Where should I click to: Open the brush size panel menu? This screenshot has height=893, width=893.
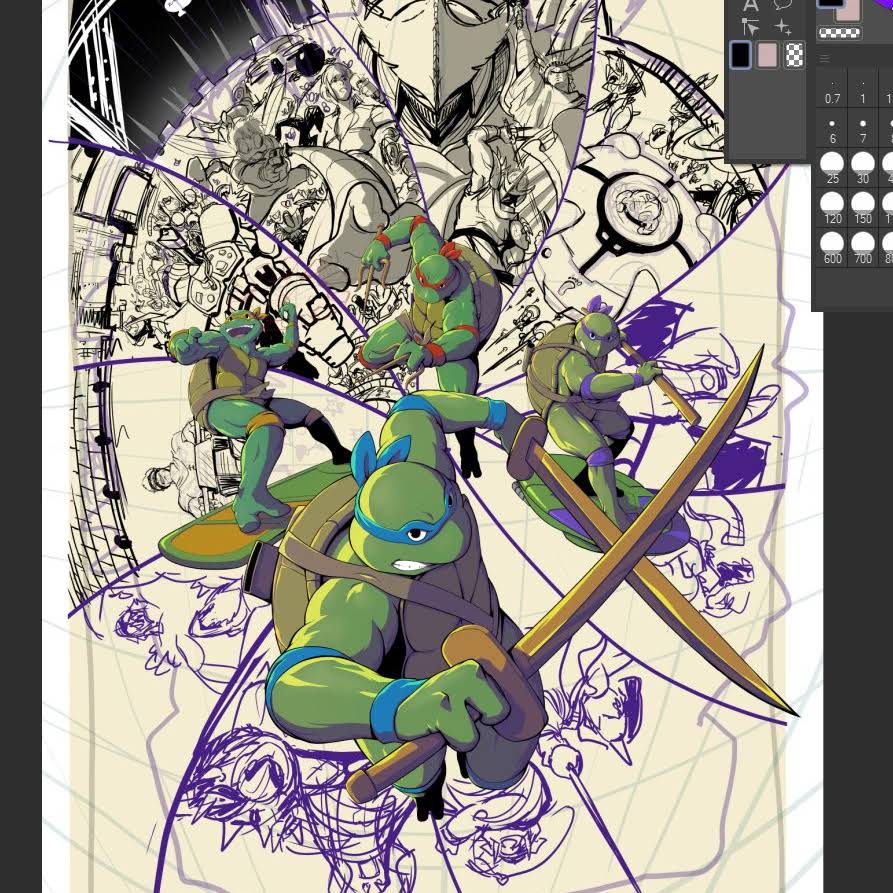pos(824,59)
